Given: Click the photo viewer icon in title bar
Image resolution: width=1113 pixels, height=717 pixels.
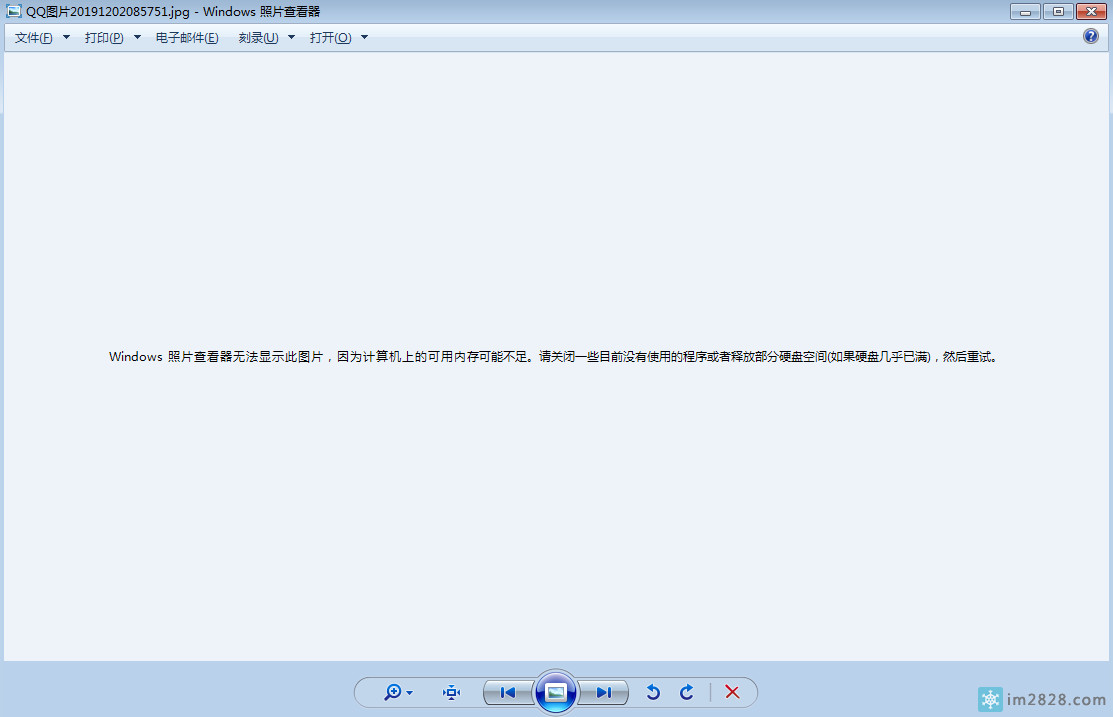Looking at the screenshot, I should (x=13, y=11).
